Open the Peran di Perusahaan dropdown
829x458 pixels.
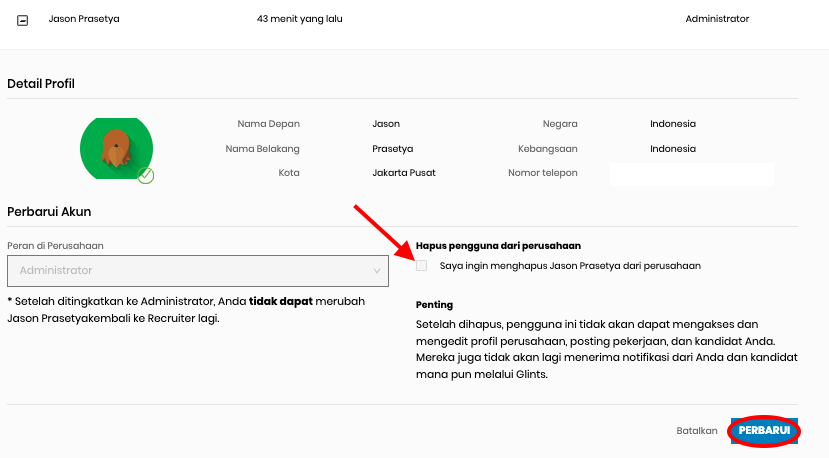point(198,271)
